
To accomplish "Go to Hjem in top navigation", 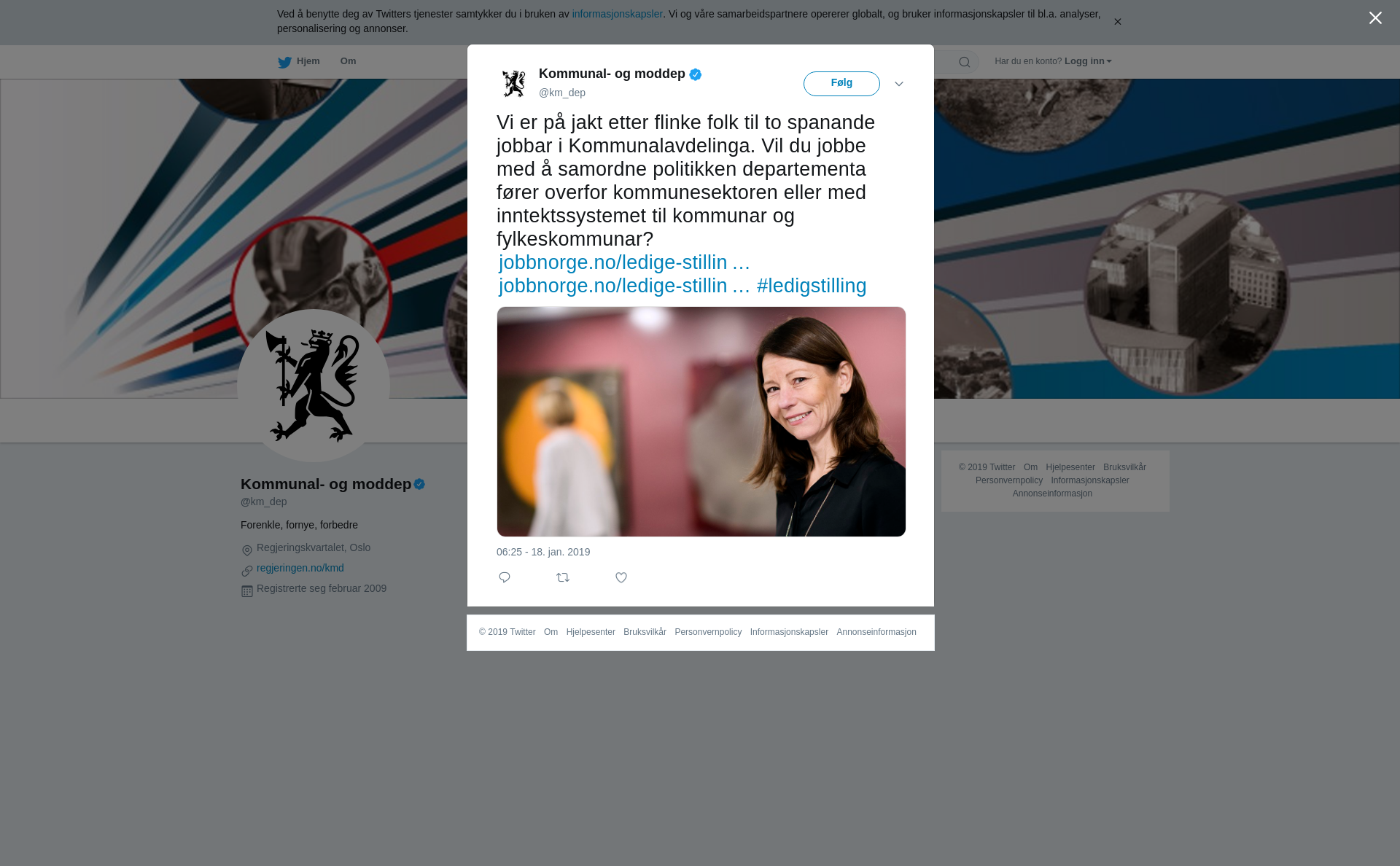I will [x=299, y=61].
